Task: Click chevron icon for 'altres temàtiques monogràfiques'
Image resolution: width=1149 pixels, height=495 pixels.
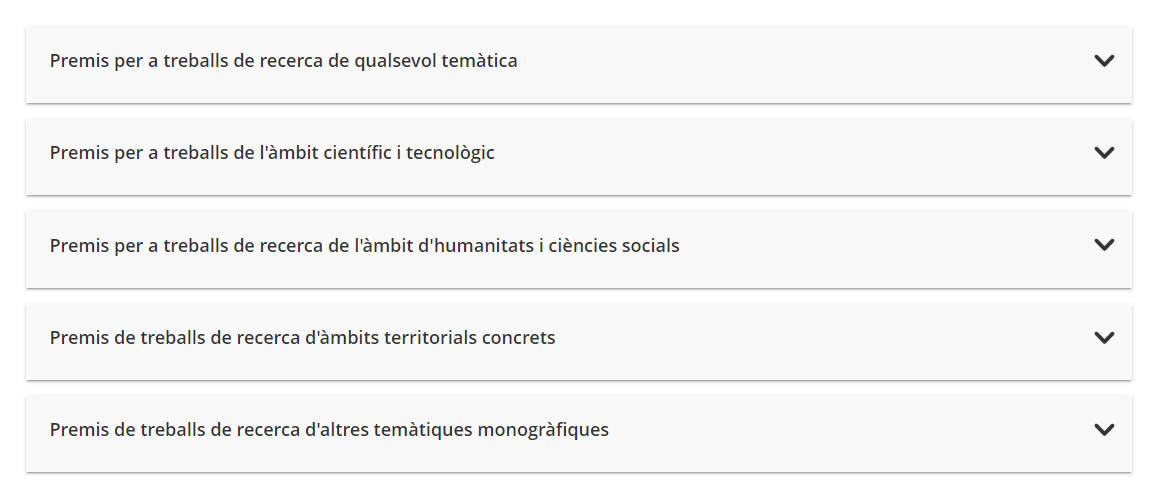Action: [1104, 429]
